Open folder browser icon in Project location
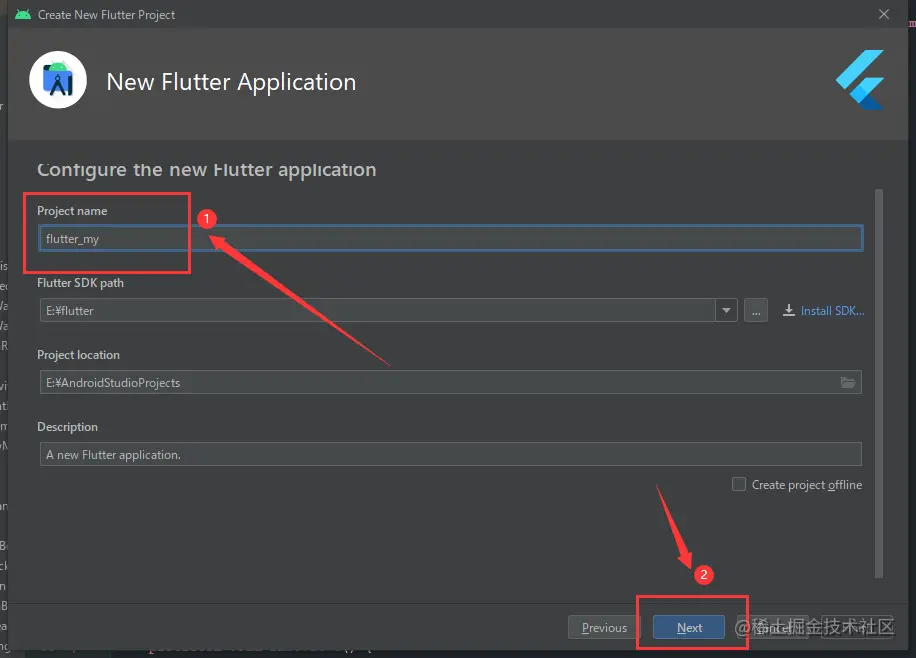 coord(848,382)
